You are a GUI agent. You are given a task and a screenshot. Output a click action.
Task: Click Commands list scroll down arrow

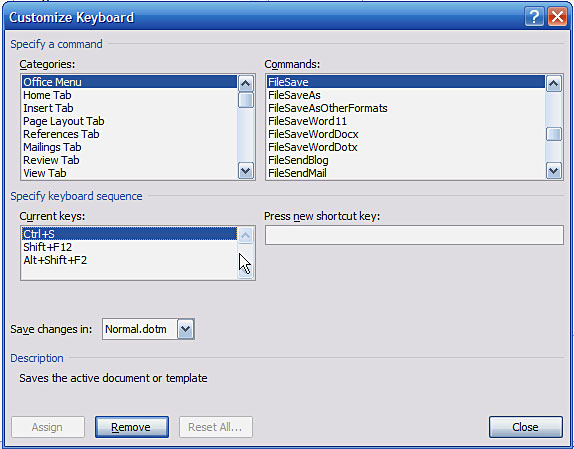pos(554,171)
